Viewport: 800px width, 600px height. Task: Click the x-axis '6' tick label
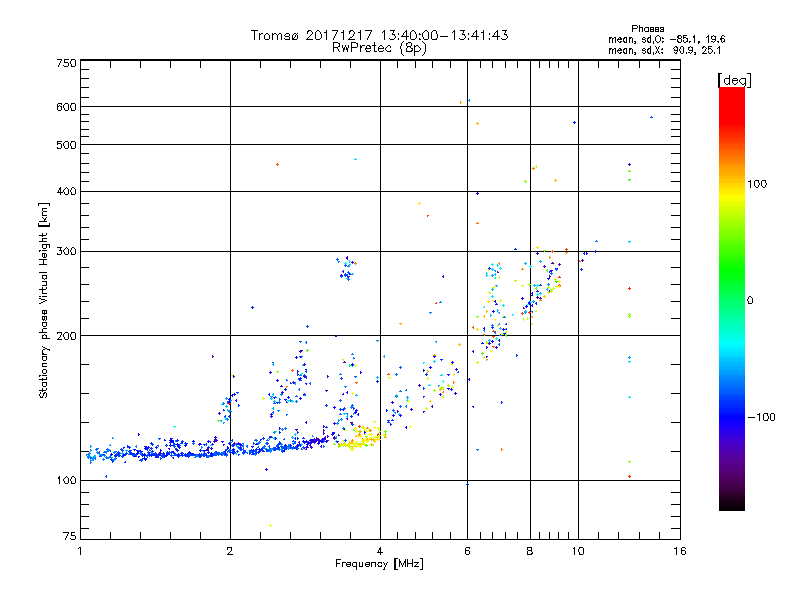pos(467,551)
